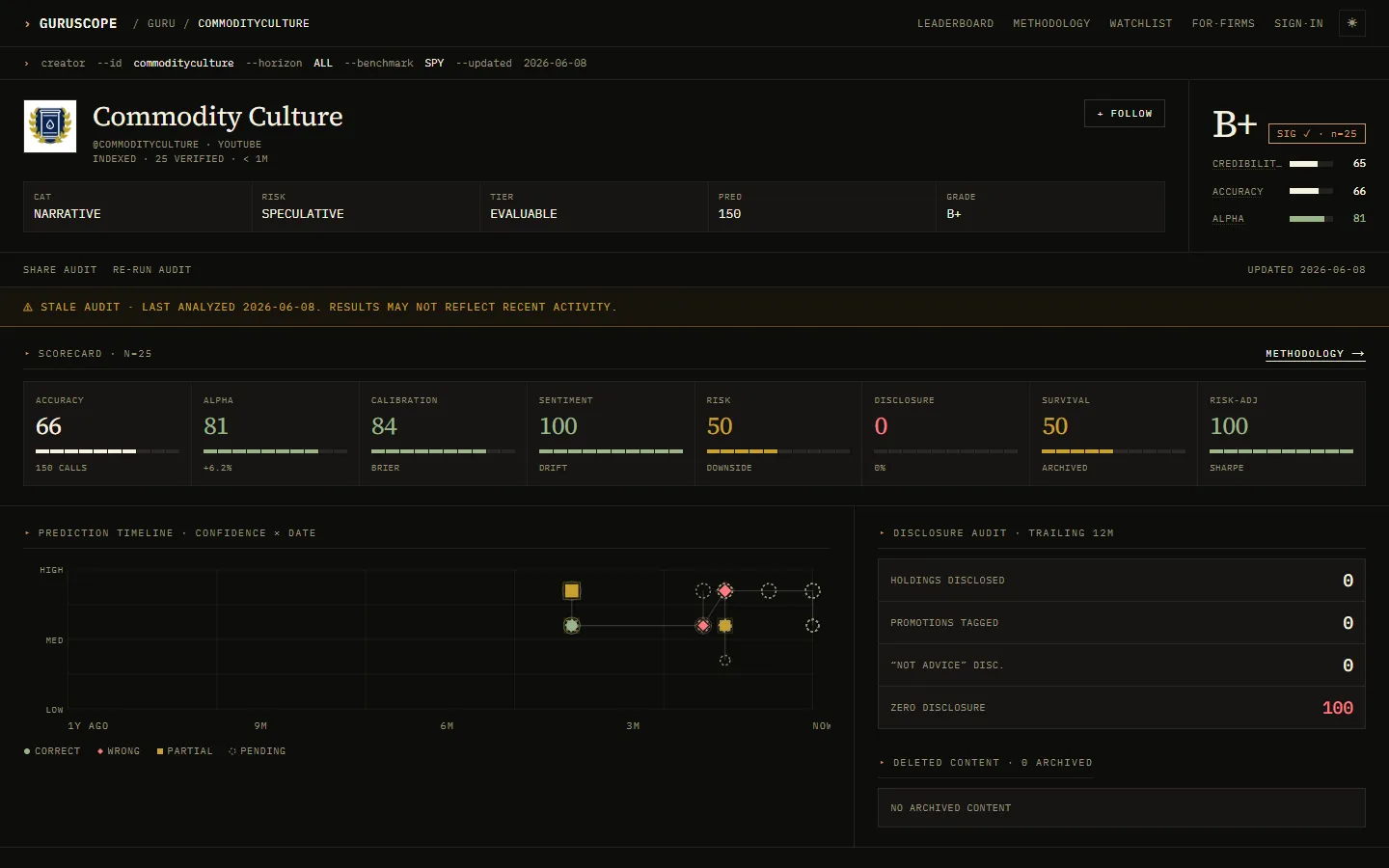Click the PENDING legend entry

point(257,751)
